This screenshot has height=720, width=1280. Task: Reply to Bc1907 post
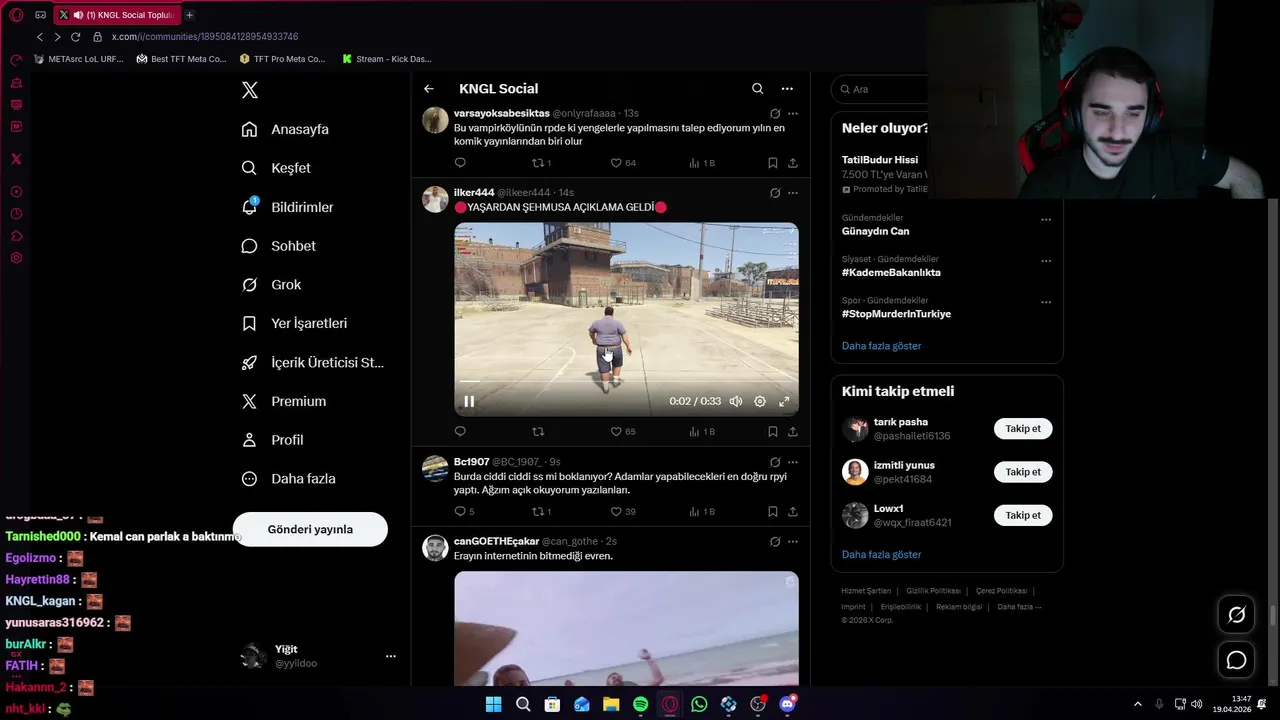(x=464, y=511)
